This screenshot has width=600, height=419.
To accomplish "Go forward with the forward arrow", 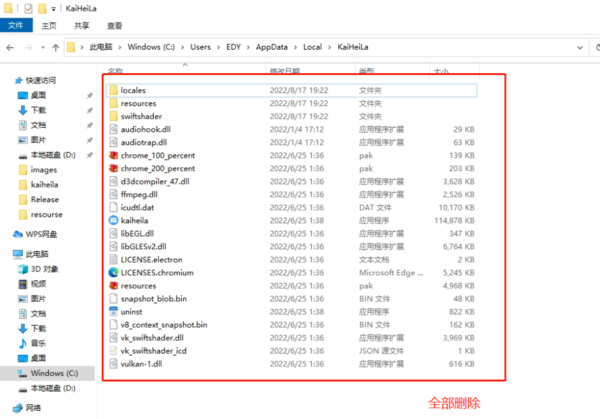I will [x=28, y=47].
